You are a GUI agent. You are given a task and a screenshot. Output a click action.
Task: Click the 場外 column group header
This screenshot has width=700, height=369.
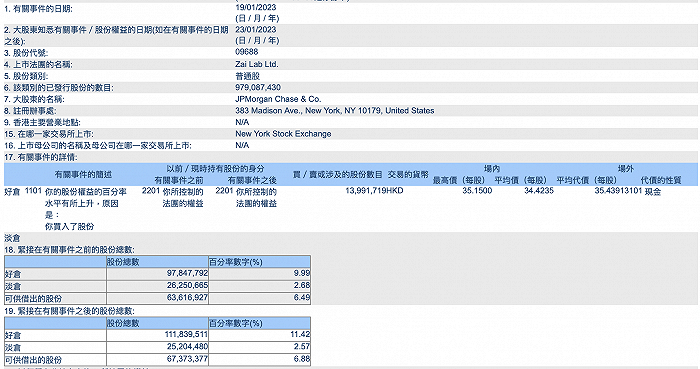point(626,169)
